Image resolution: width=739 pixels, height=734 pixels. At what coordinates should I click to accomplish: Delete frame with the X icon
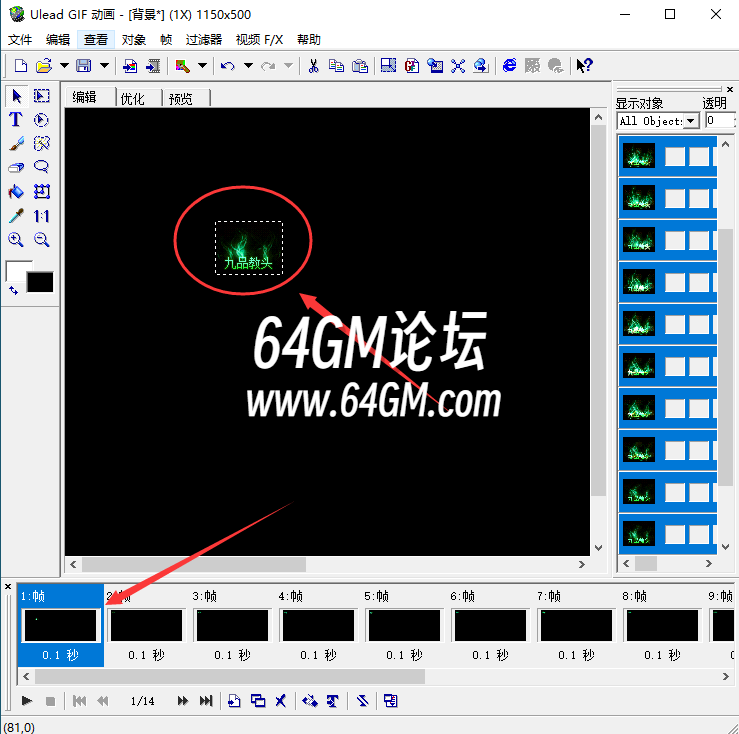point(281,701)
